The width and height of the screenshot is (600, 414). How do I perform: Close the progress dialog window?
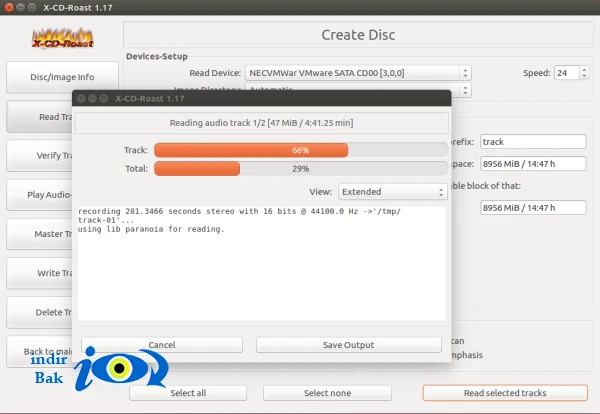[x=81, y=99]
